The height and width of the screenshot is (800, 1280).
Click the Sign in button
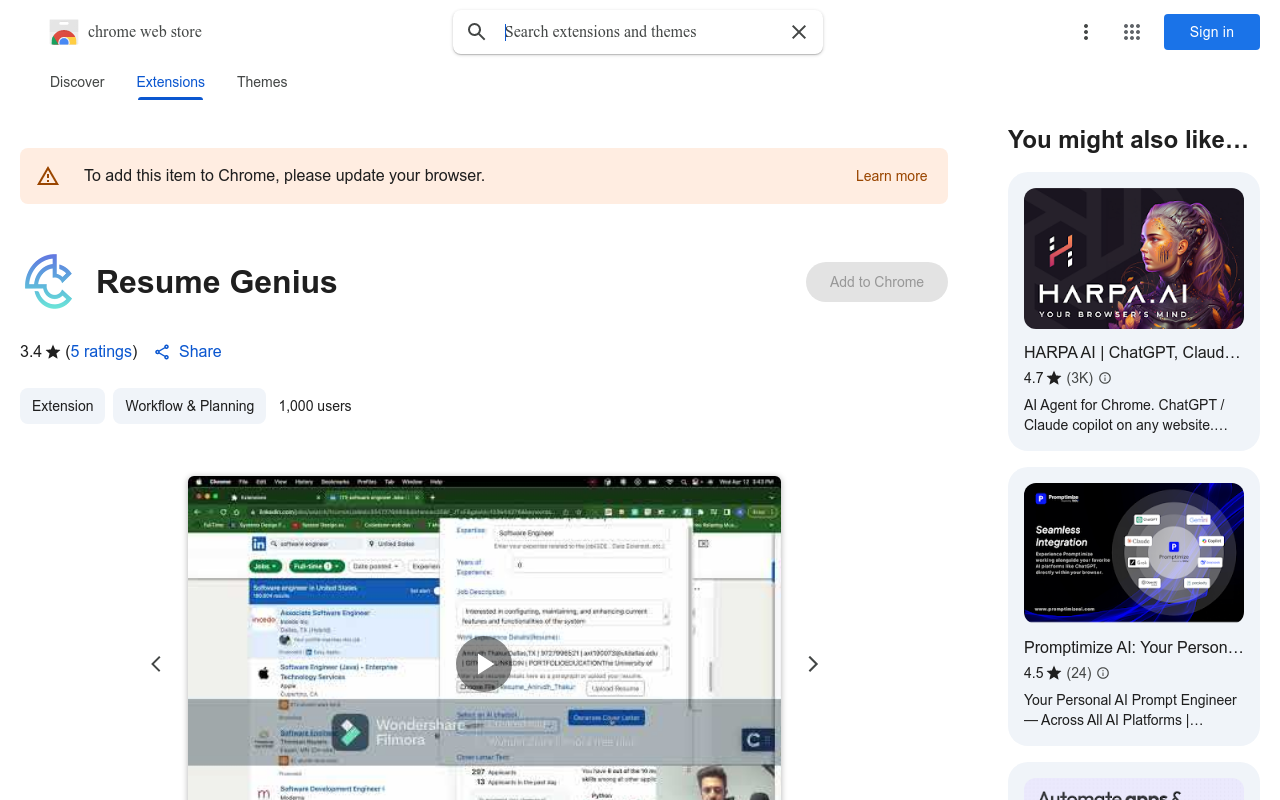1212,32
